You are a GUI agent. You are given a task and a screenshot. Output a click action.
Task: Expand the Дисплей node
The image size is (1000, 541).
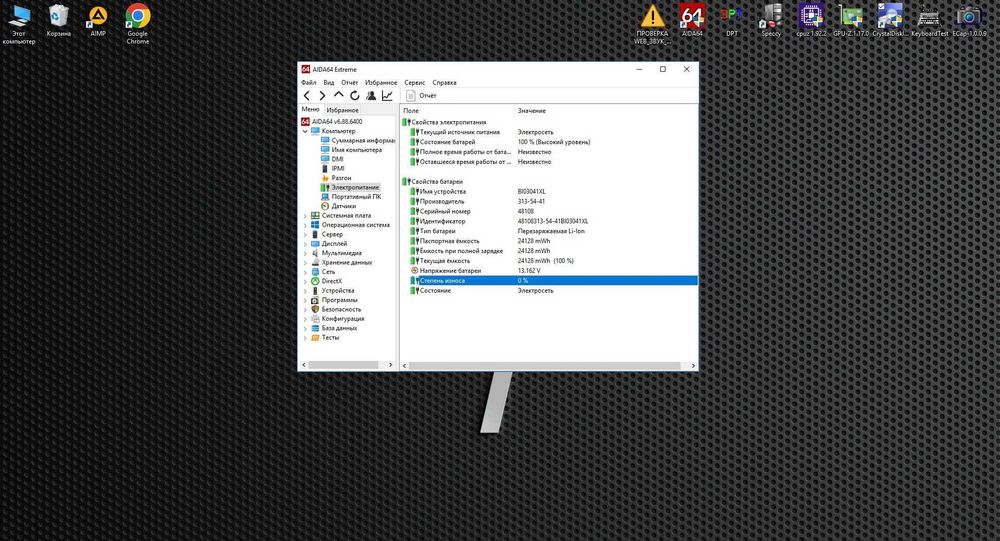pyautogui.click(x=305, y=244)
